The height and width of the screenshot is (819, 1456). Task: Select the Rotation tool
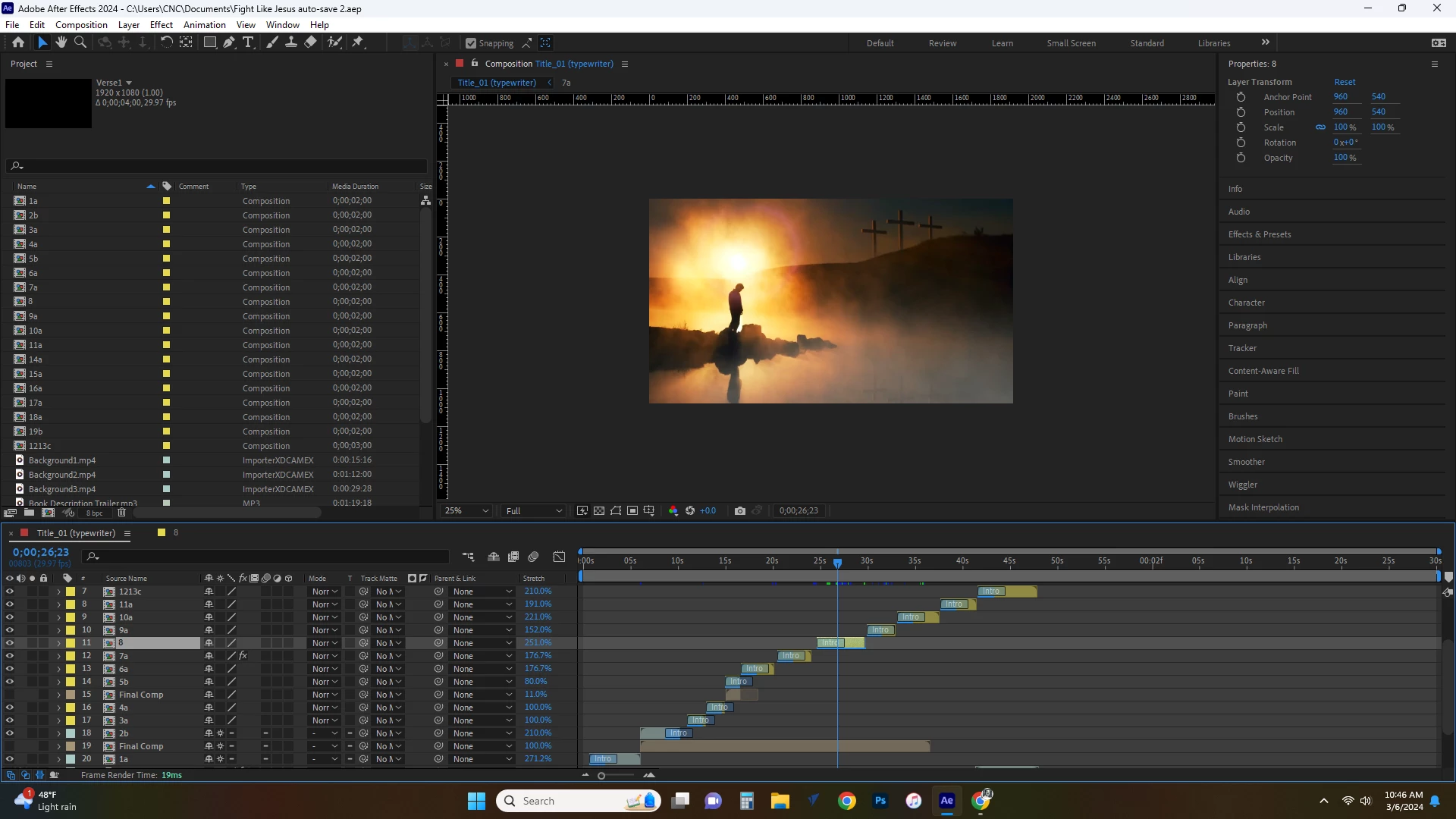coord(166,42)
